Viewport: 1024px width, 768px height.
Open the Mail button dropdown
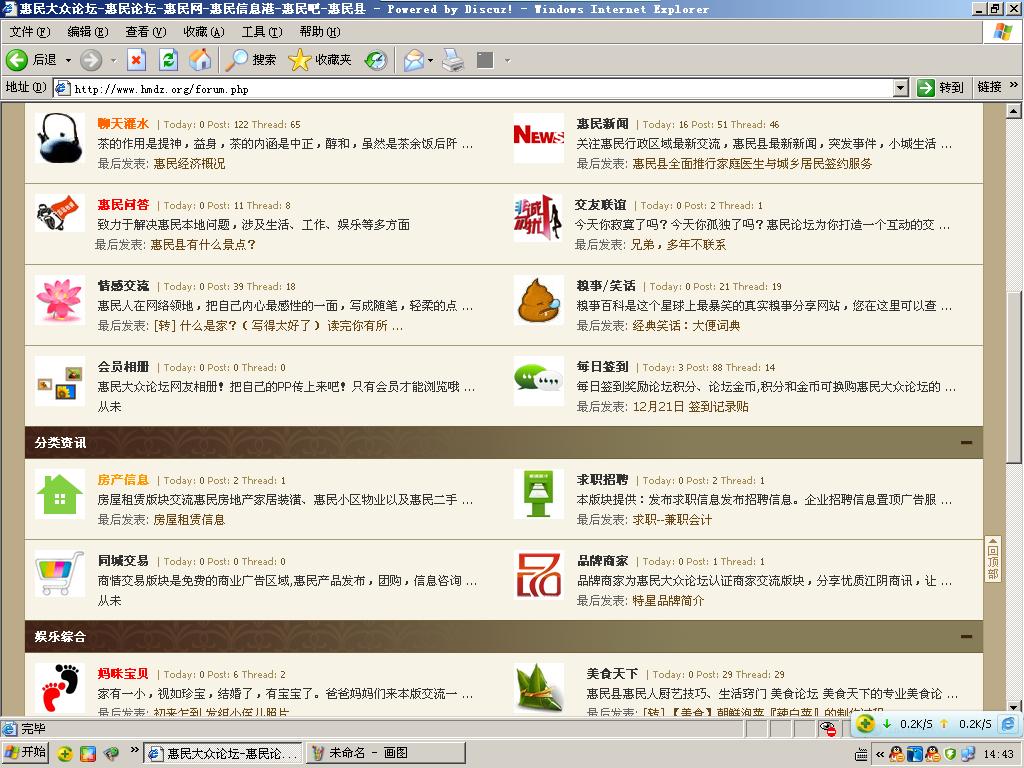click(430, 60)
